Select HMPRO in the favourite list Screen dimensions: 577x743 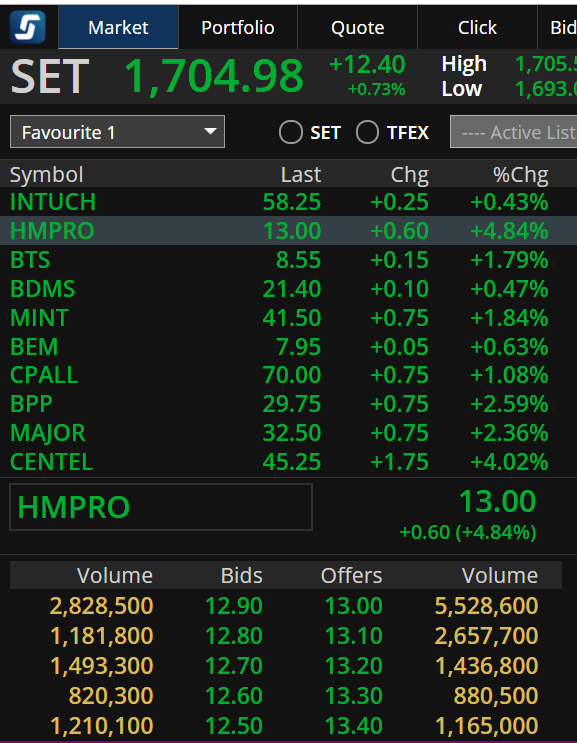288,231
